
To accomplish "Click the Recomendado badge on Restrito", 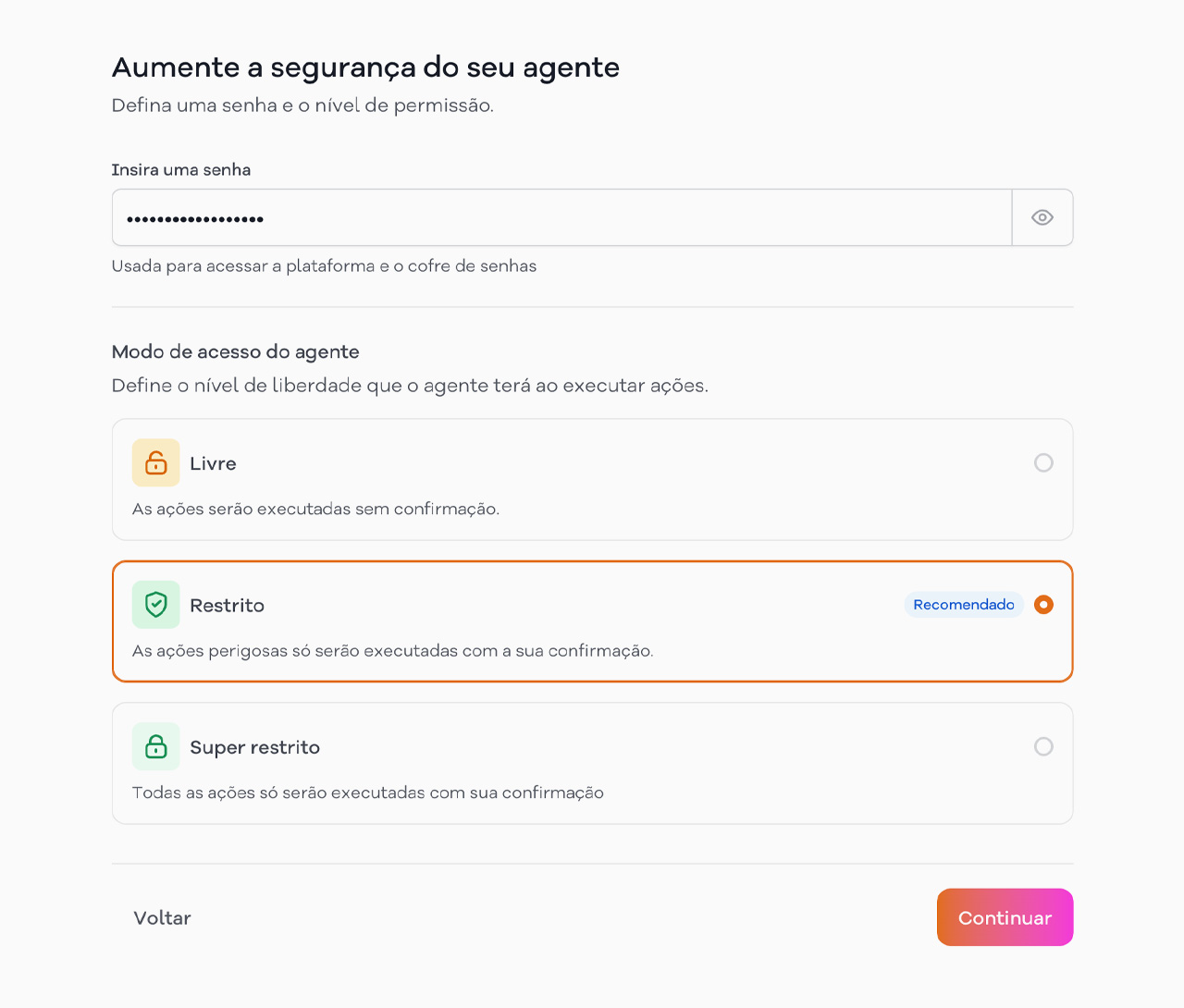I will click(963, 604).
